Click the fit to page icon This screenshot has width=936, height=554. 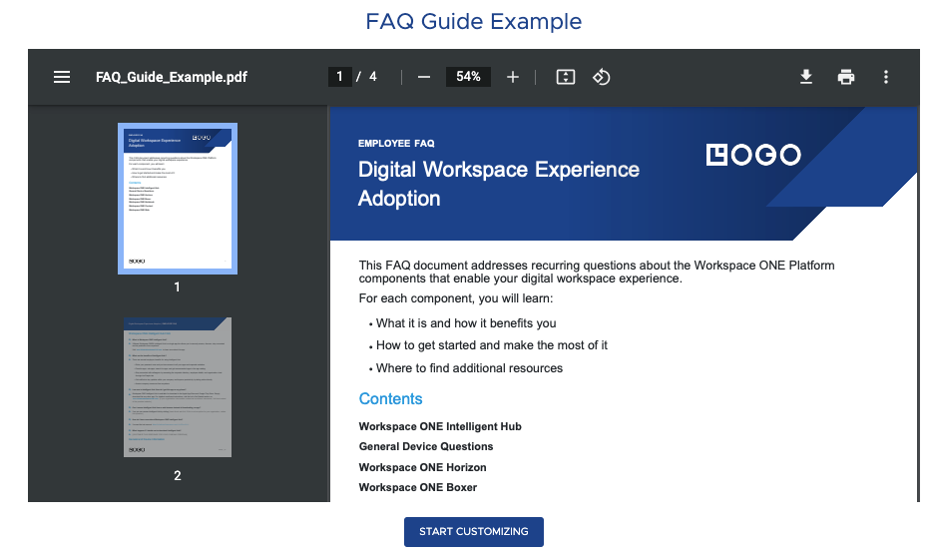pyautogui.click(x=565, y=77)
